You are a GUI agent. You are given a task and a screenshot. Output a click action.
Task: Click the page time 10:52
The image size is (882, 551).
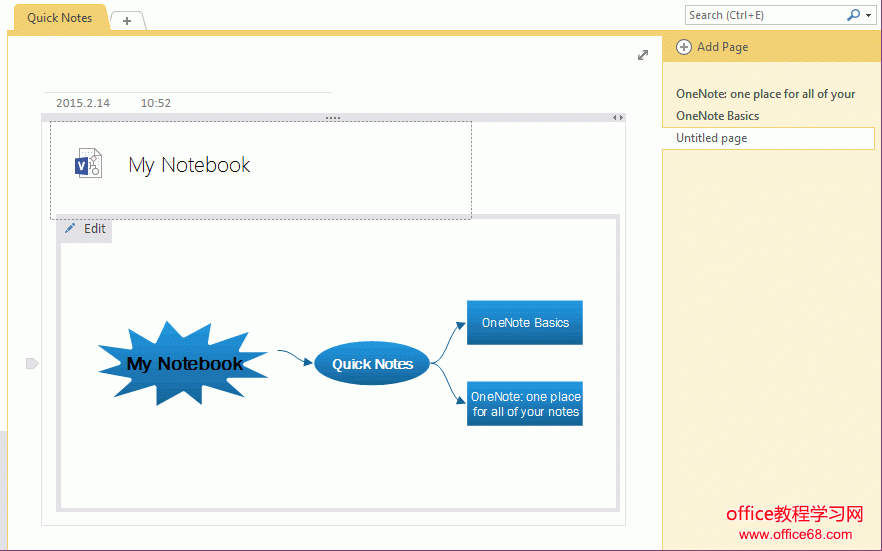(x=155, y=103)
